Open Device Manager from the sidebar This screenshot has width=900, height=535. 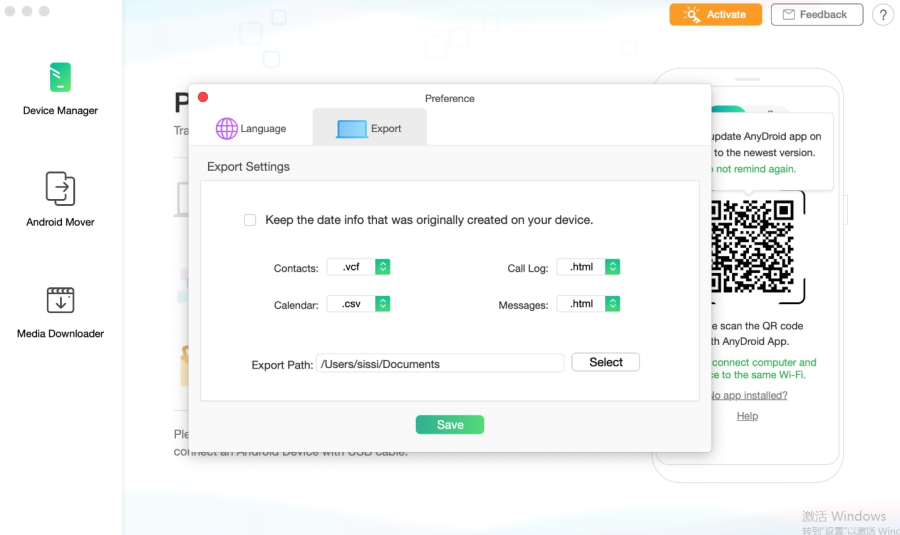point(60,88)
